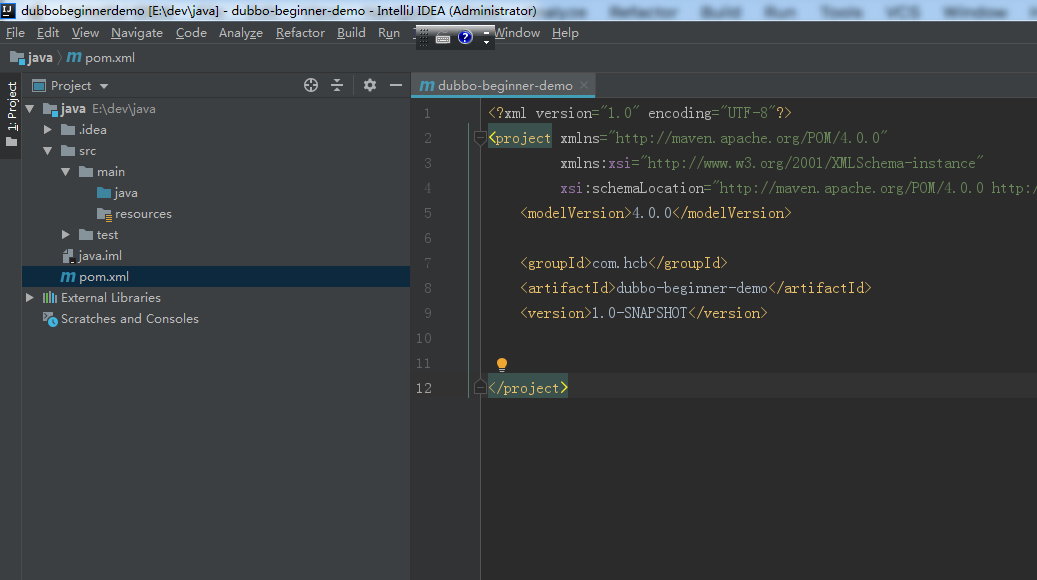
Task: Open the Run menu
Action: coord(389,32)
